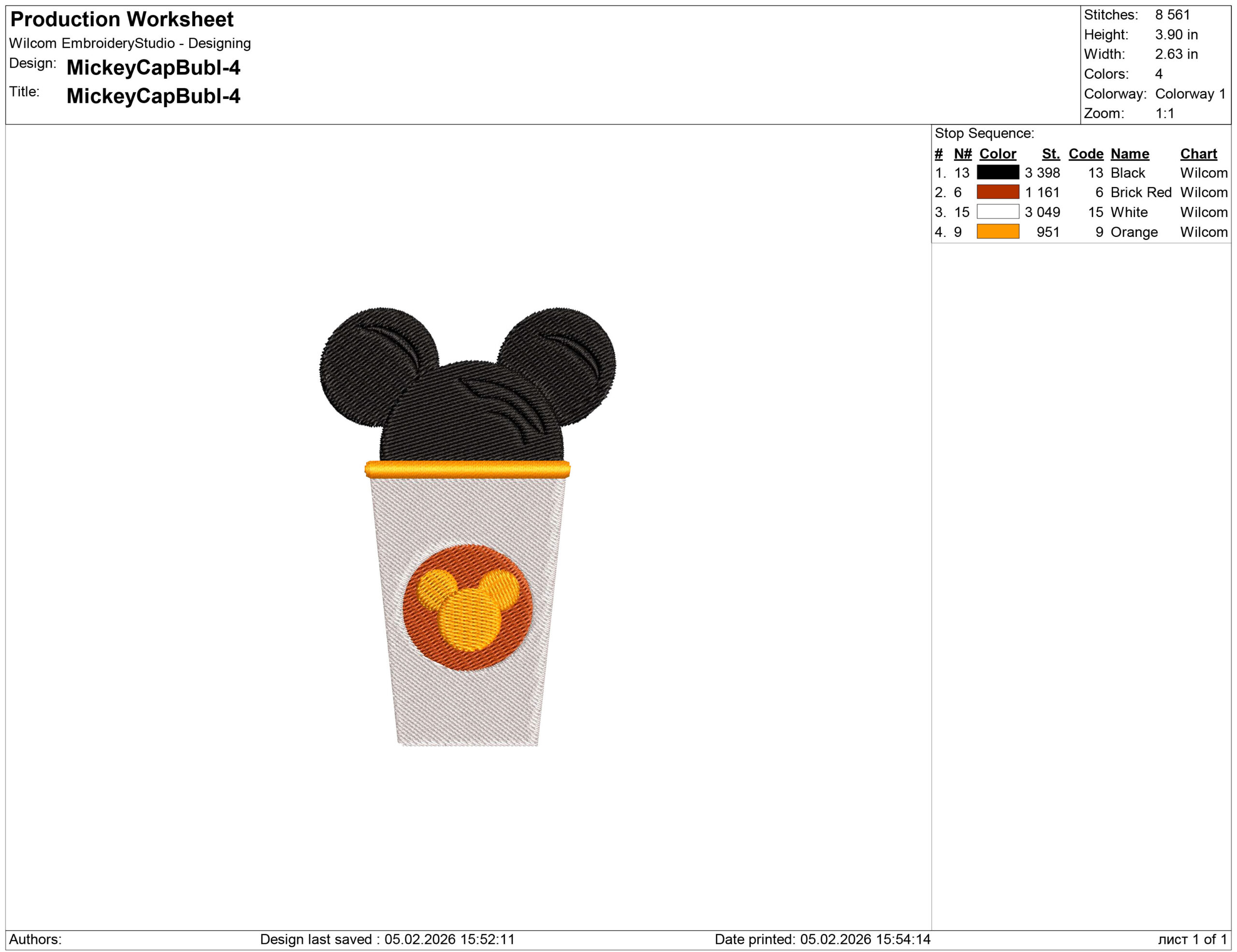Click the Colorway 1 value
Viewport: 1237px width, 952px height.
pos(1190,93)
